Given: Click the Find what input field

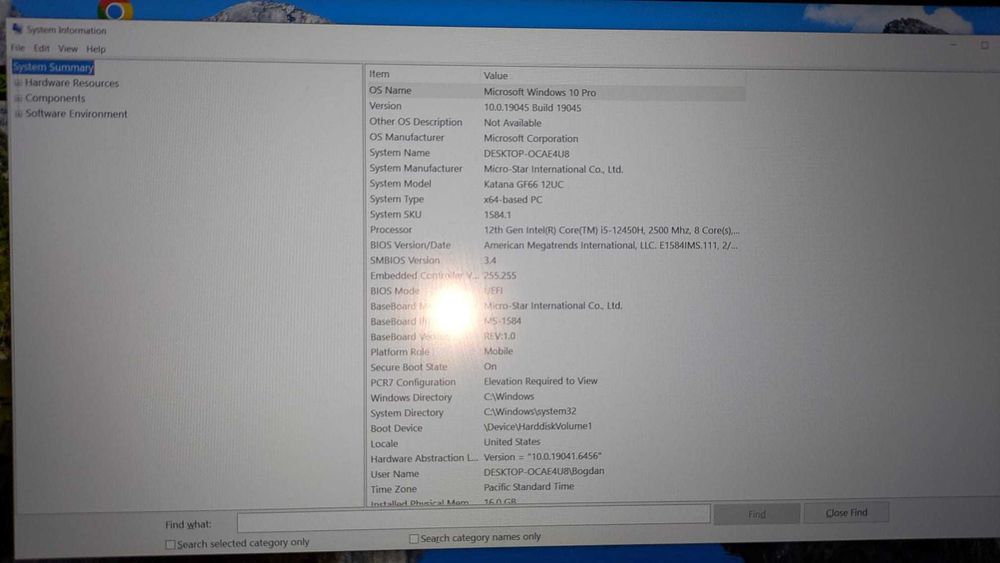Looking at the screenshot, I should click(473, 519).
